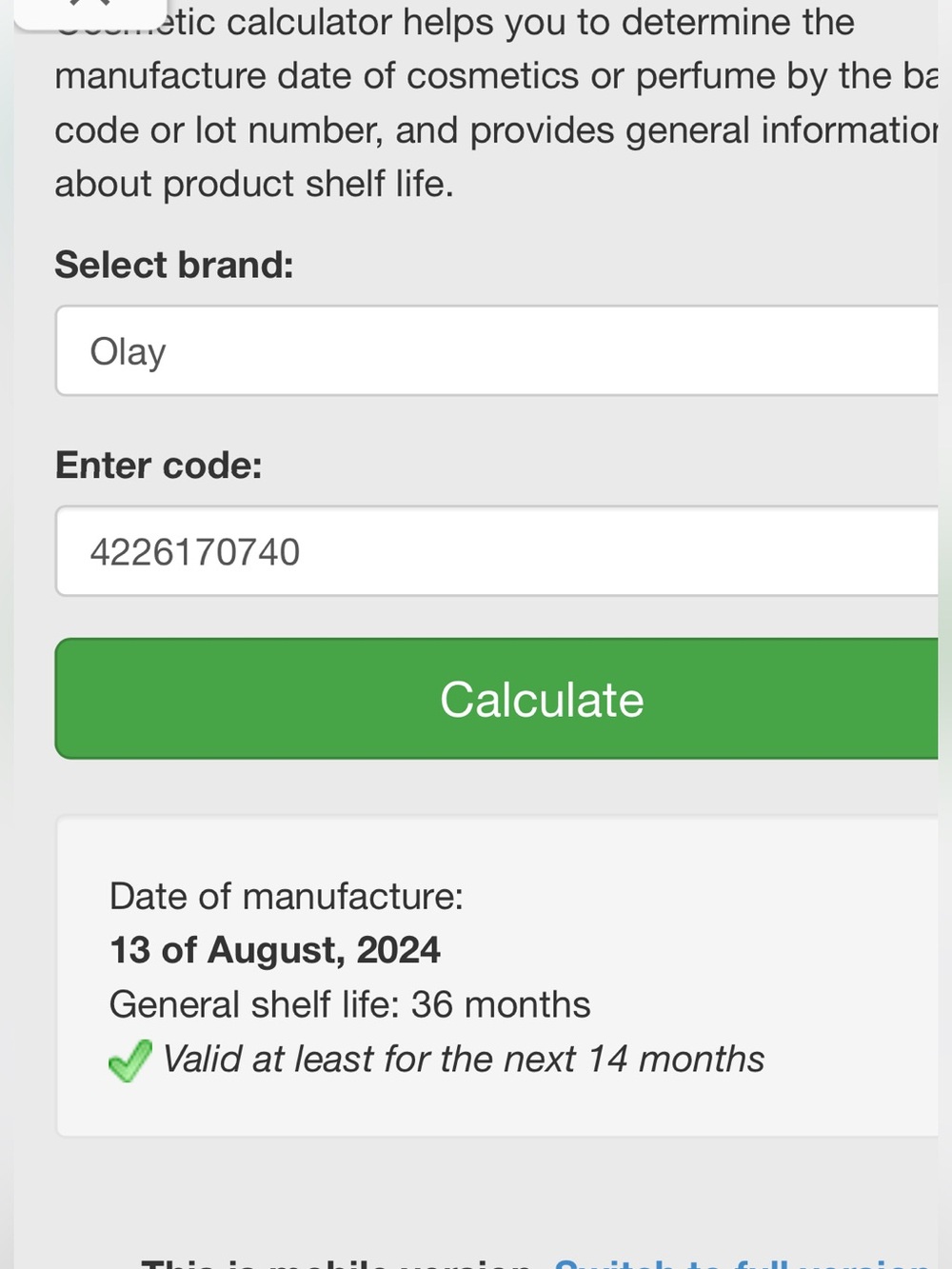Viewport: 952px width, 1269px height.
Task: Click 'Valid at least for the next 14 months'
Action: coord(464,1059)
